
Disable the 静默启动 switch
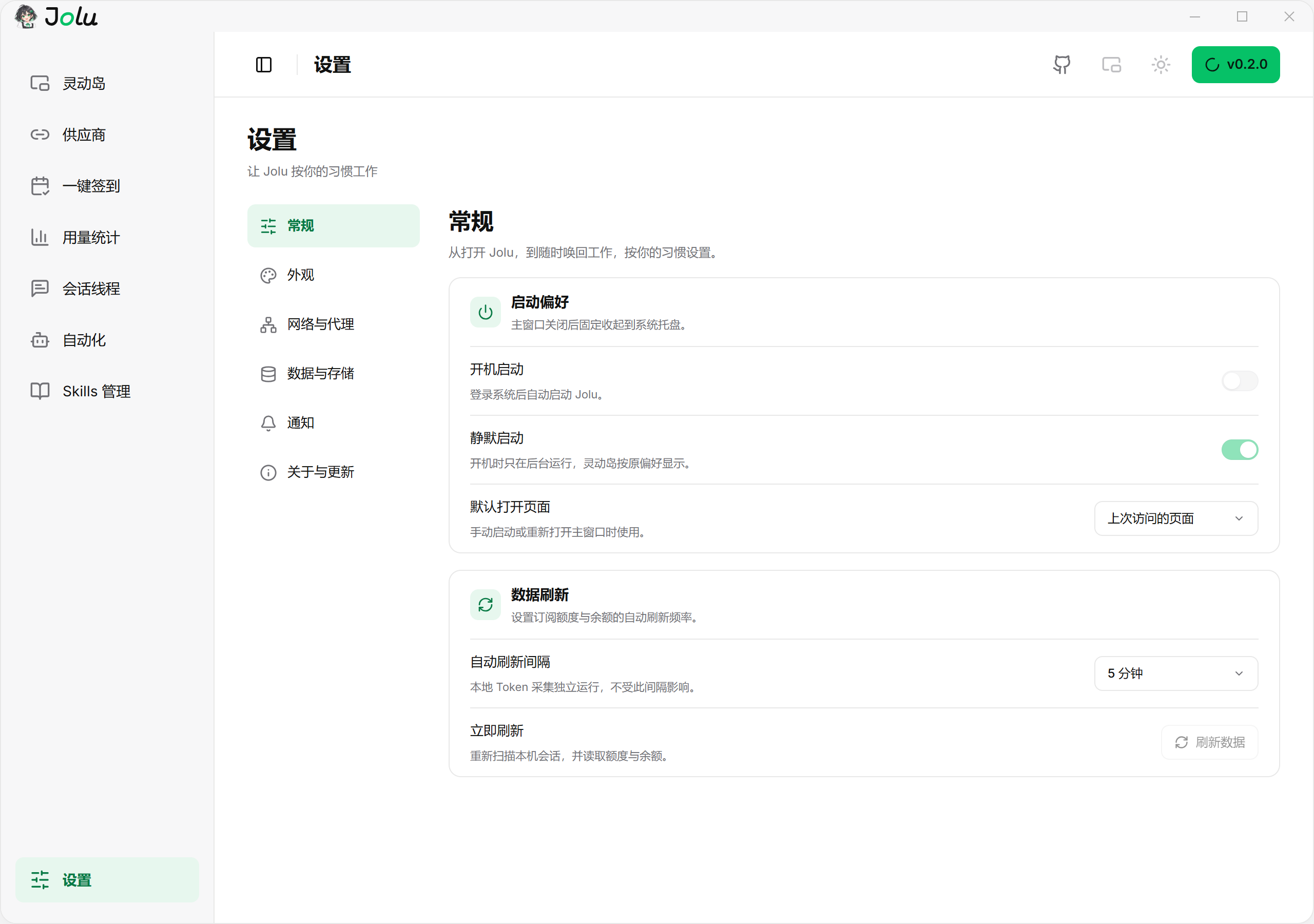click(x=1240, y=449)
